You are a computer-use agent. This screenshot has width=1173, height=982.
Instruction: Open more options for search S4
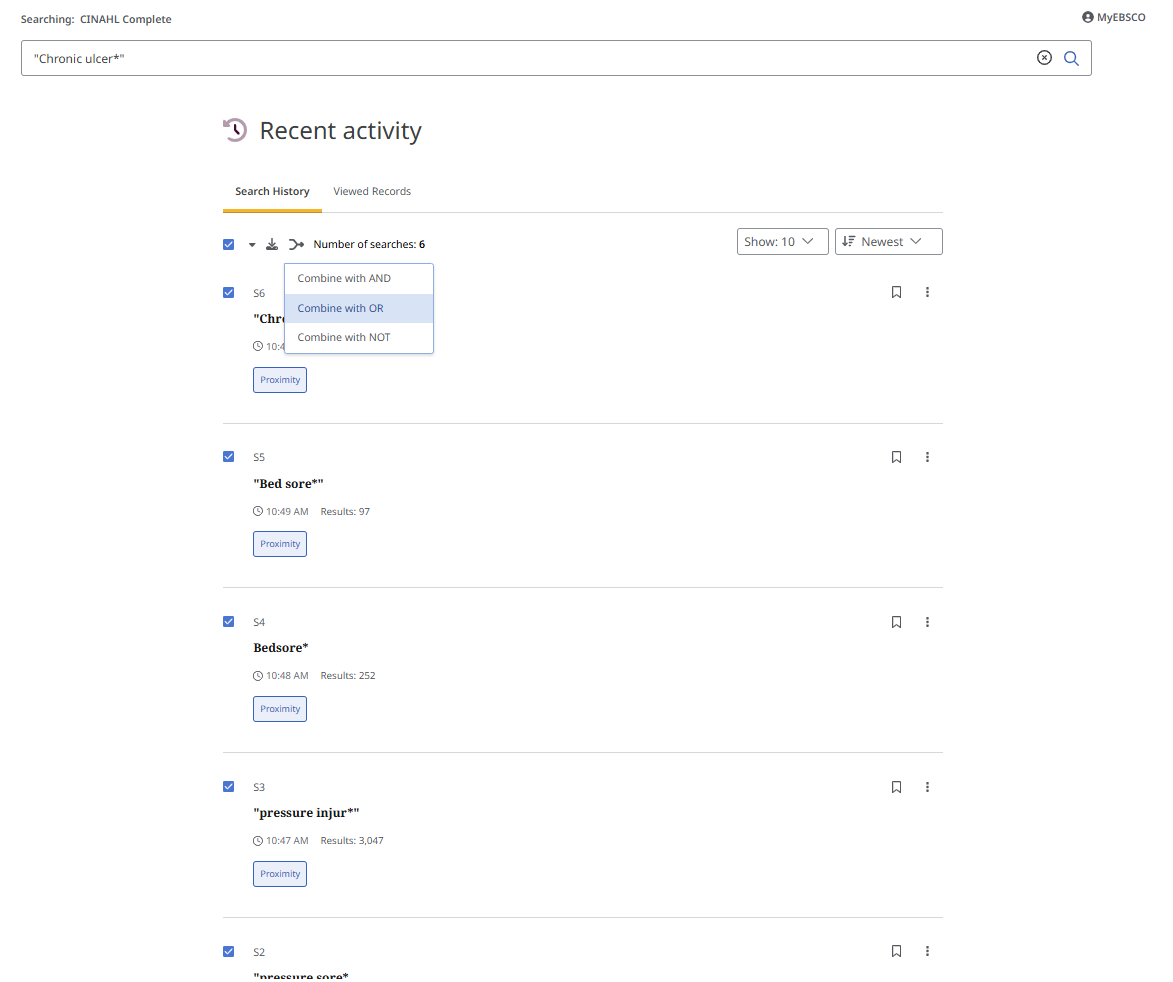coord(927,622)
